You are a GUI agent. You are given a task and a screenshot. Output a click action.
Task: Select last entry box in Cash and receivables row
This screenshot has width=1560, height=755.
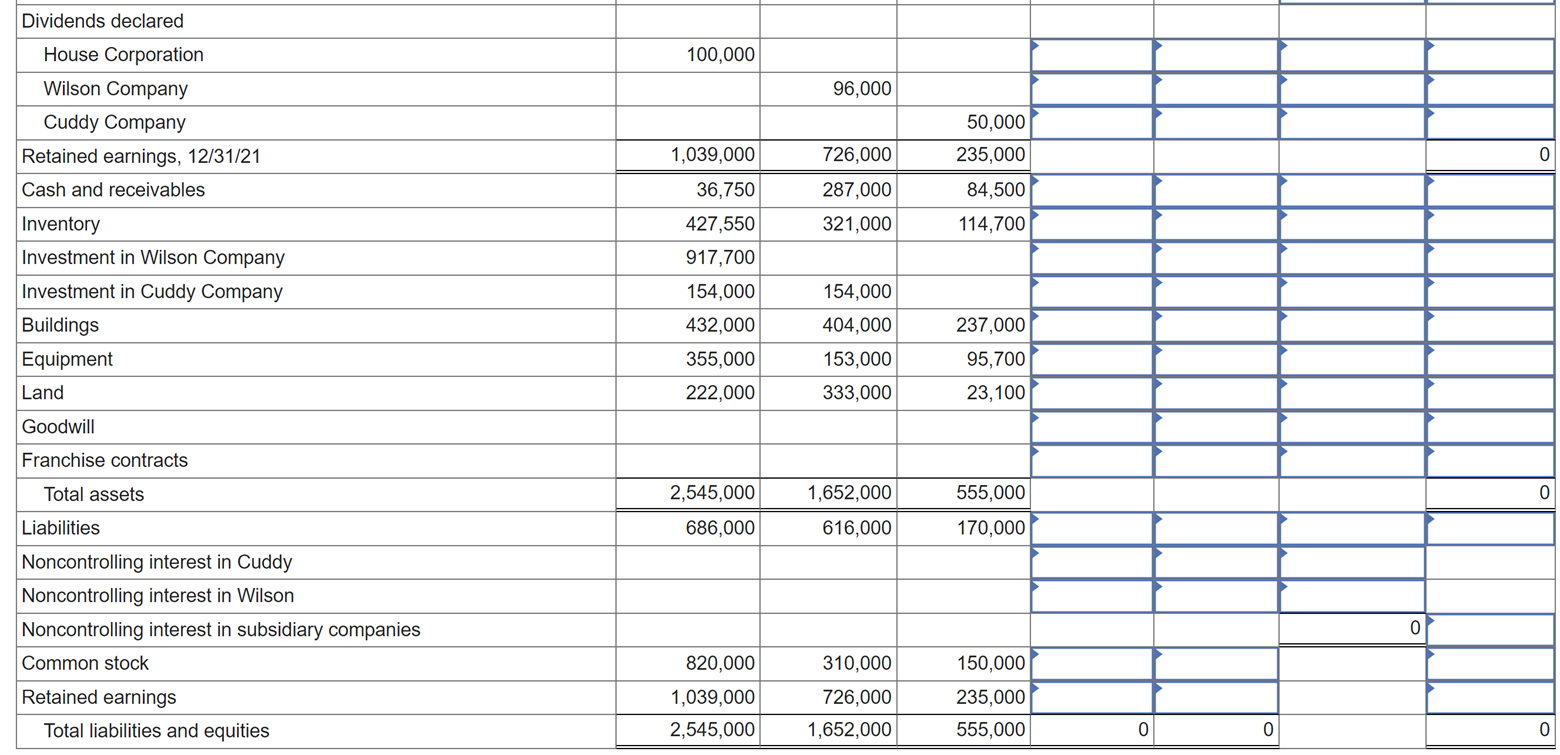point(1490,190)
